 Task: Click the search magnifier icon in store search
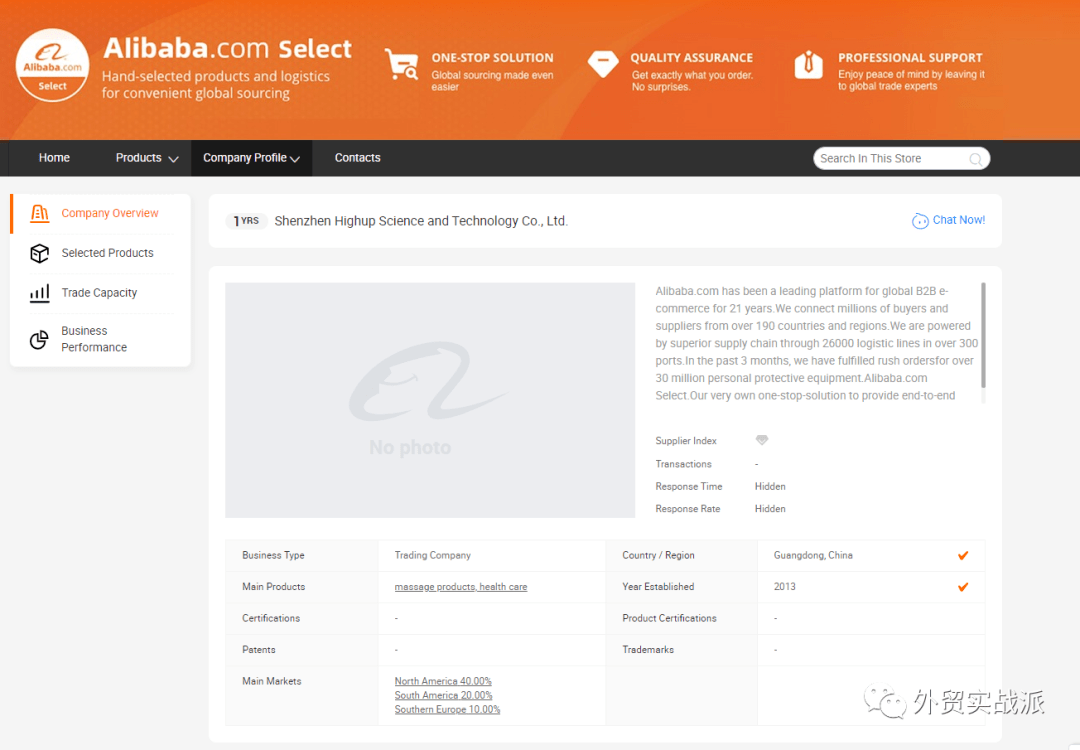975,159
